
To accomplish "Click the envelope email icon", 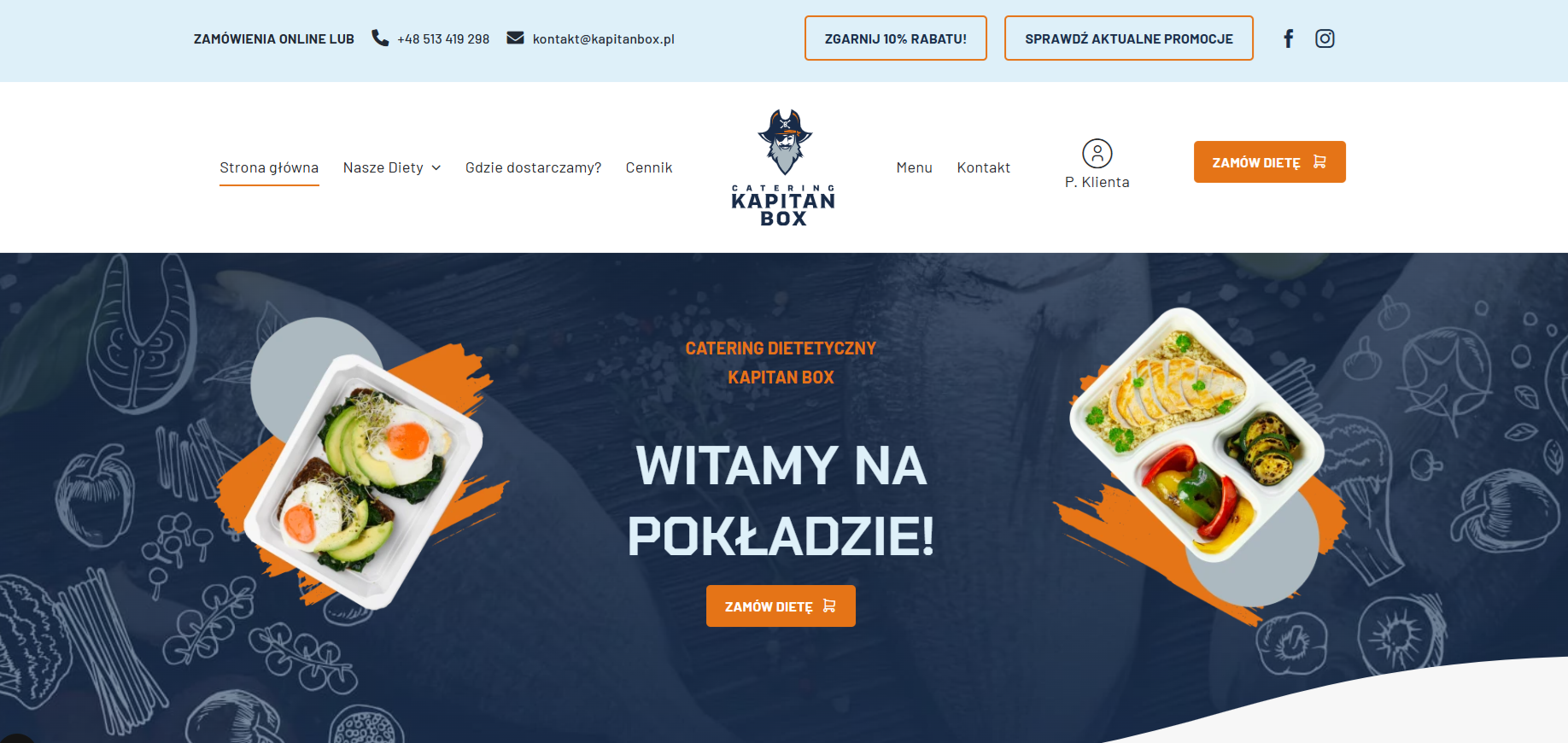I will (x=515, y=38).
